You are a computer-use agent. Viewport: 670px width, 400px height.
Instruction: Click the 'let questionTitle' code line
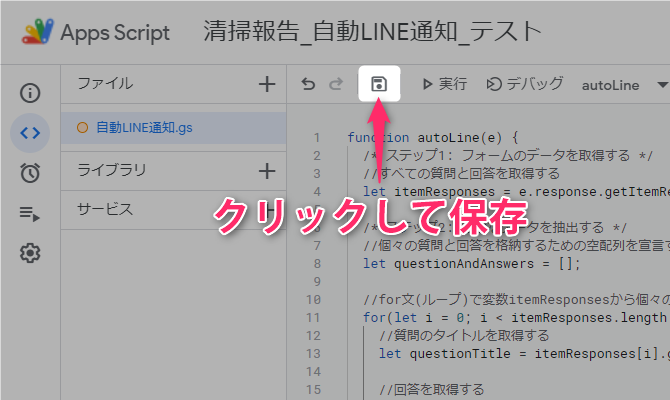(x=524, y=353)
